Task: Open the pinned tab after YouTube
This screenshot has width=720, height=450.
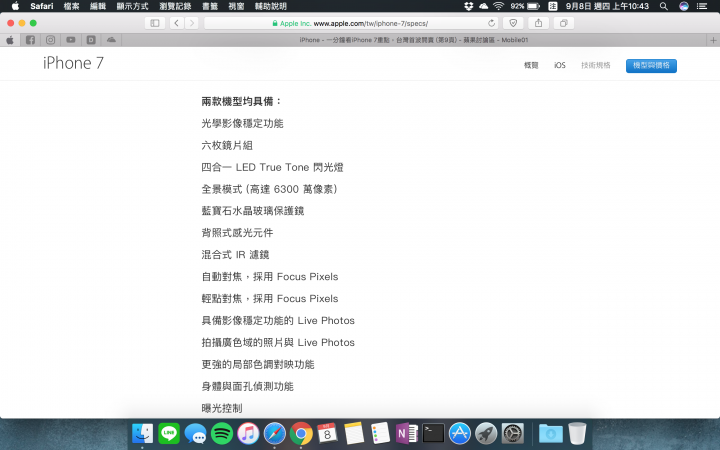Action: [x=91, y=40]
